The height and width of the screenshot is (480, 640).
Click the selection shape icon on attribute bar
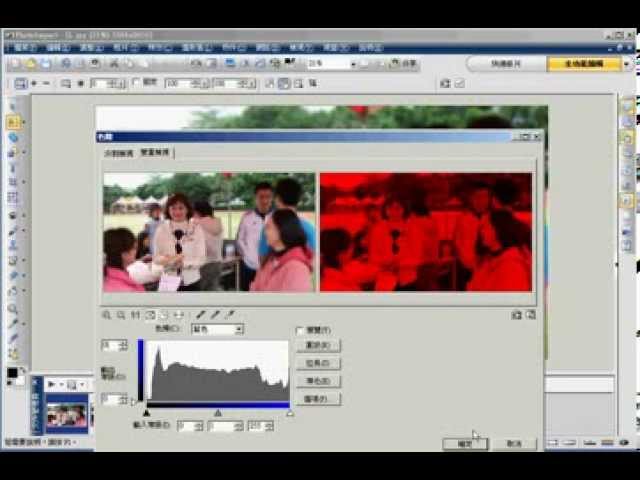pos(20,84)
